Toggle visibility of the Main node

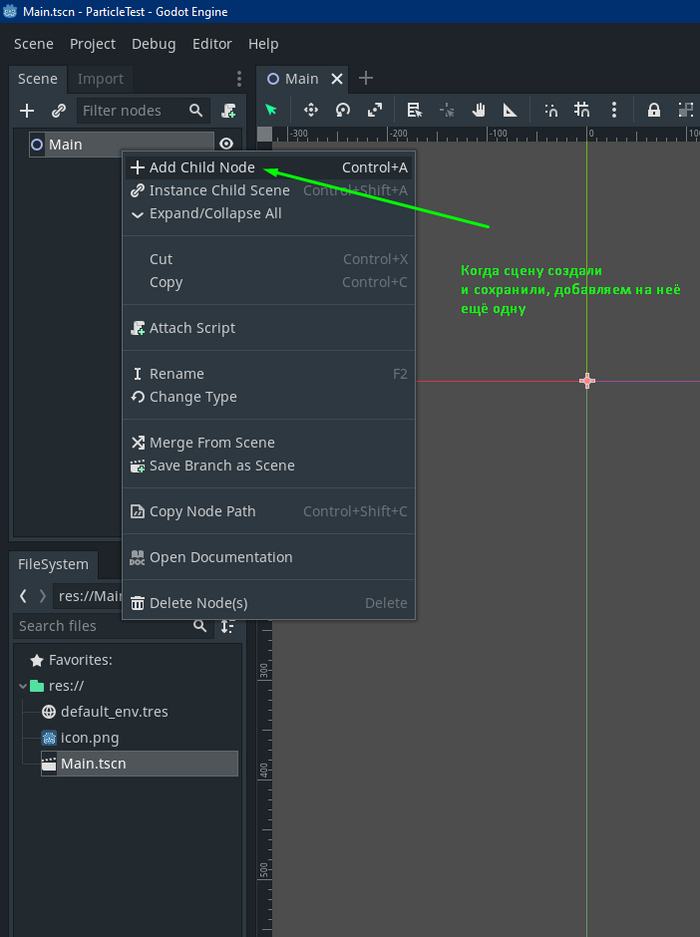226,144
